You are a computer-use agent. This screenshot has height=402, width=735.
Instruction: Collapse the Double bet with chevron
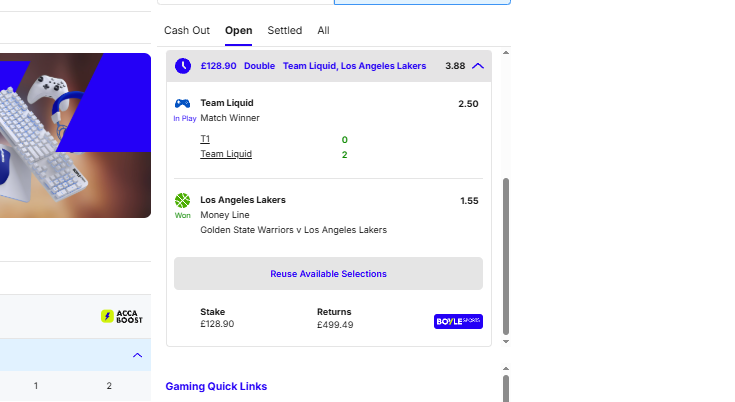(478, 66)
